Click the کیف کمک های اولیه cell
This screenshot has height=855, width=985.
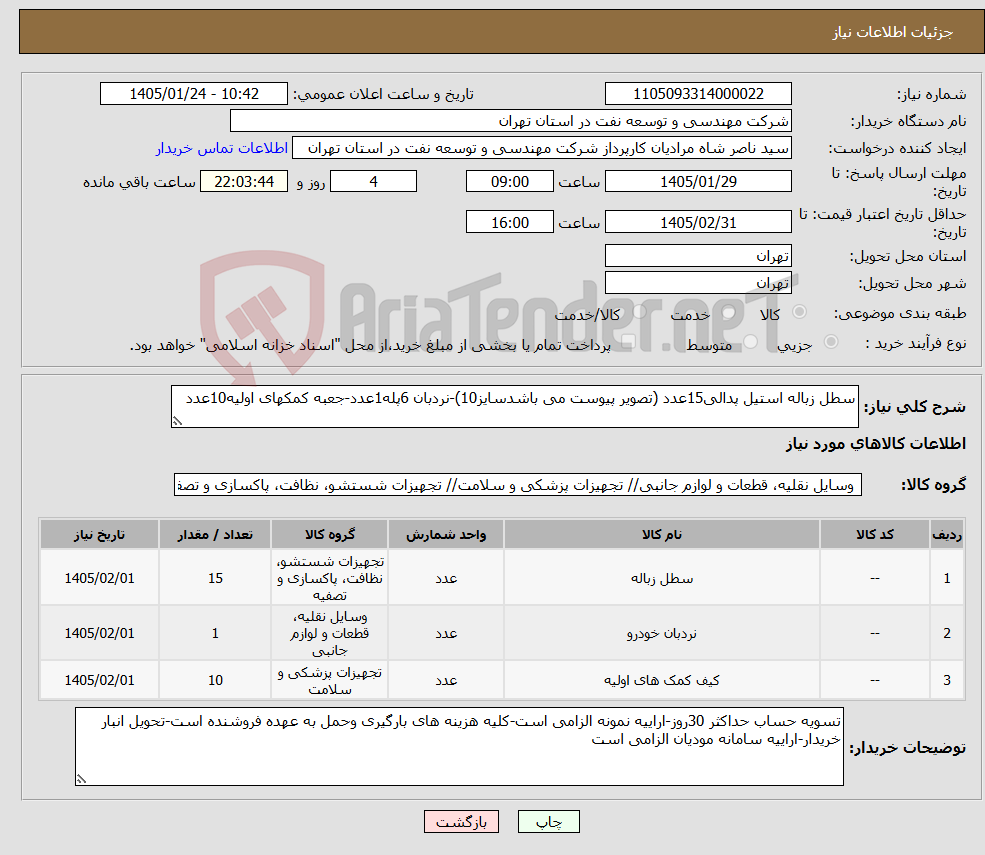pos(661,680)
